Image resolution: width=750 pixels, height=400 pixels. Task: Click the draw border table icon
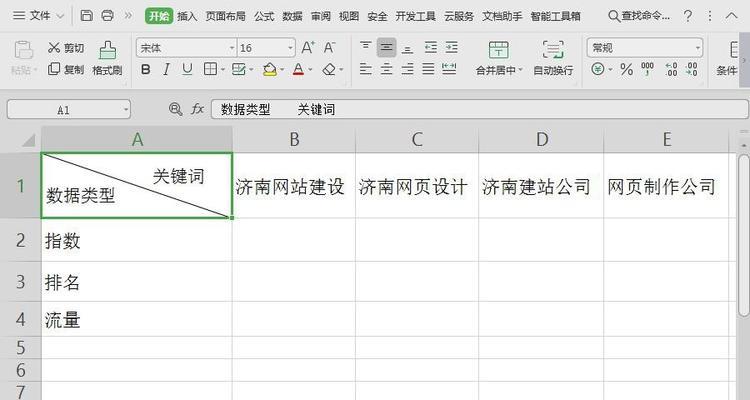click(x=238, y=69)
